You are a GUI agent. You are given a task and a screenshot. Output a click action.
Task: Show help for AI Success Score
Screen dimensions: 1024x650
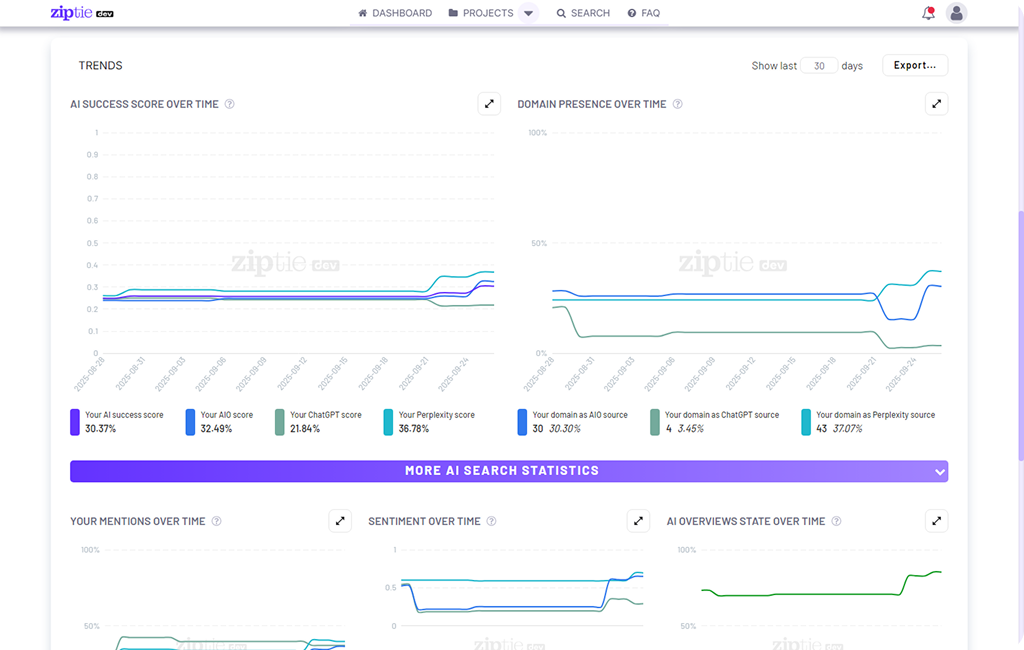230,104
